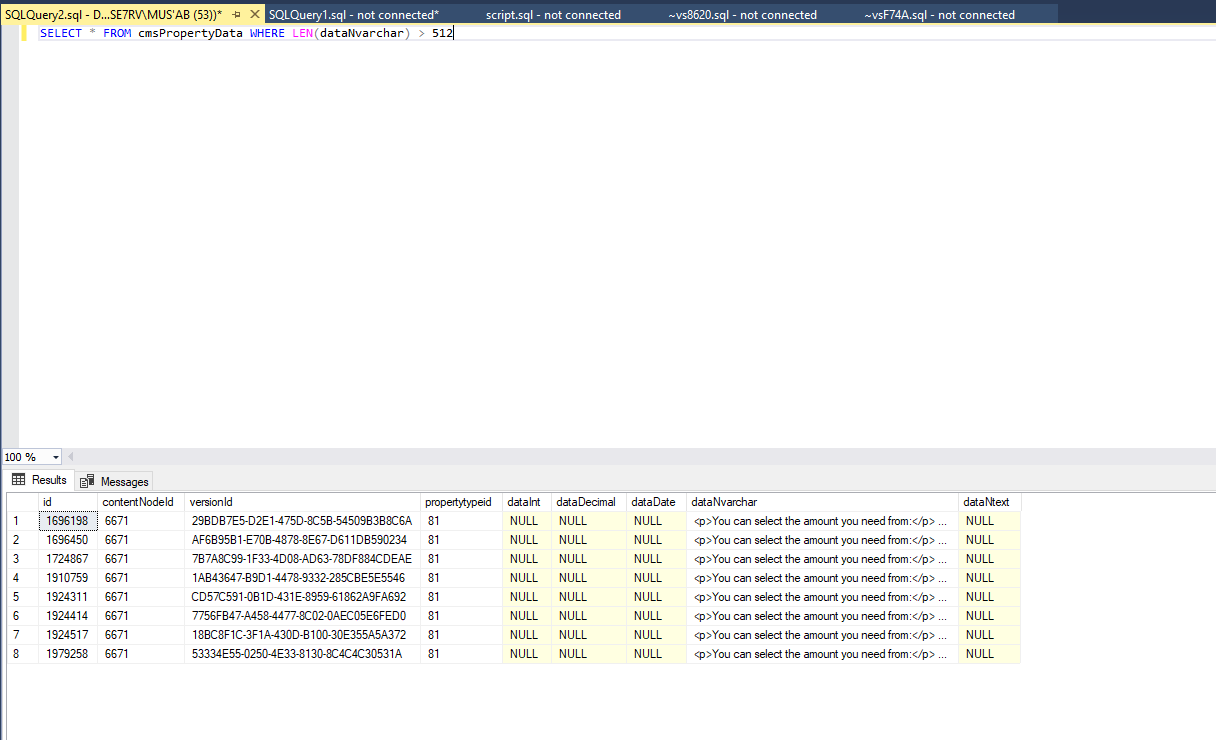Click versionId 7756FB47-A458-4477-8C02-0AEC05E6FED0
Image resolution: width=1216 pixels, height=740 pixels.
303,616
